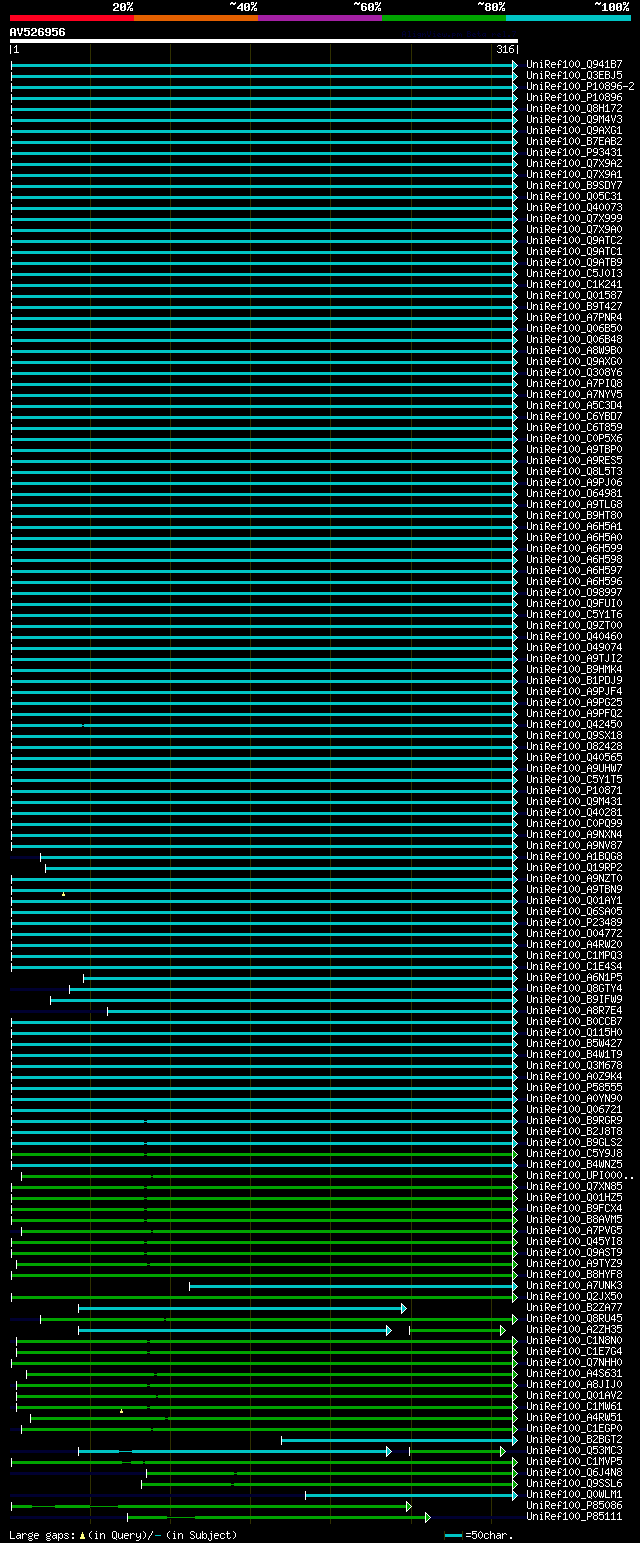Select label UniRef100_B9HT80
Screen dimensions: 640x1543
(x=574, y=515)
